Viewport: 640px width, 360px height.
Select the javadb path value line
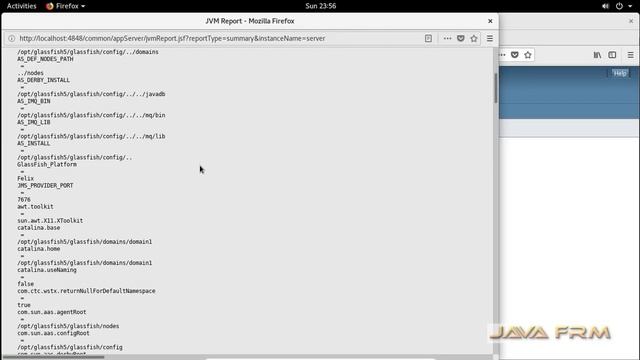tap(91, 94)
